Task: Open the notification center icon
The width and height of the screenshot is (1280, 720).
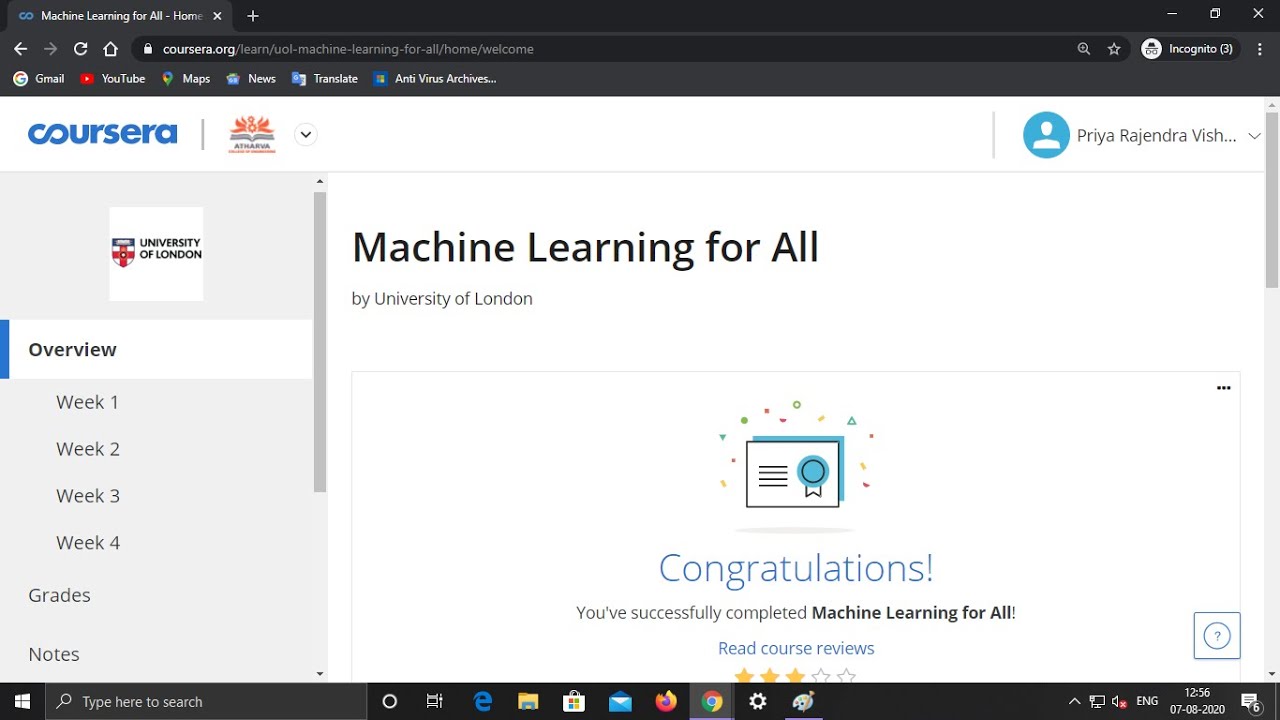Action: 1250,701
